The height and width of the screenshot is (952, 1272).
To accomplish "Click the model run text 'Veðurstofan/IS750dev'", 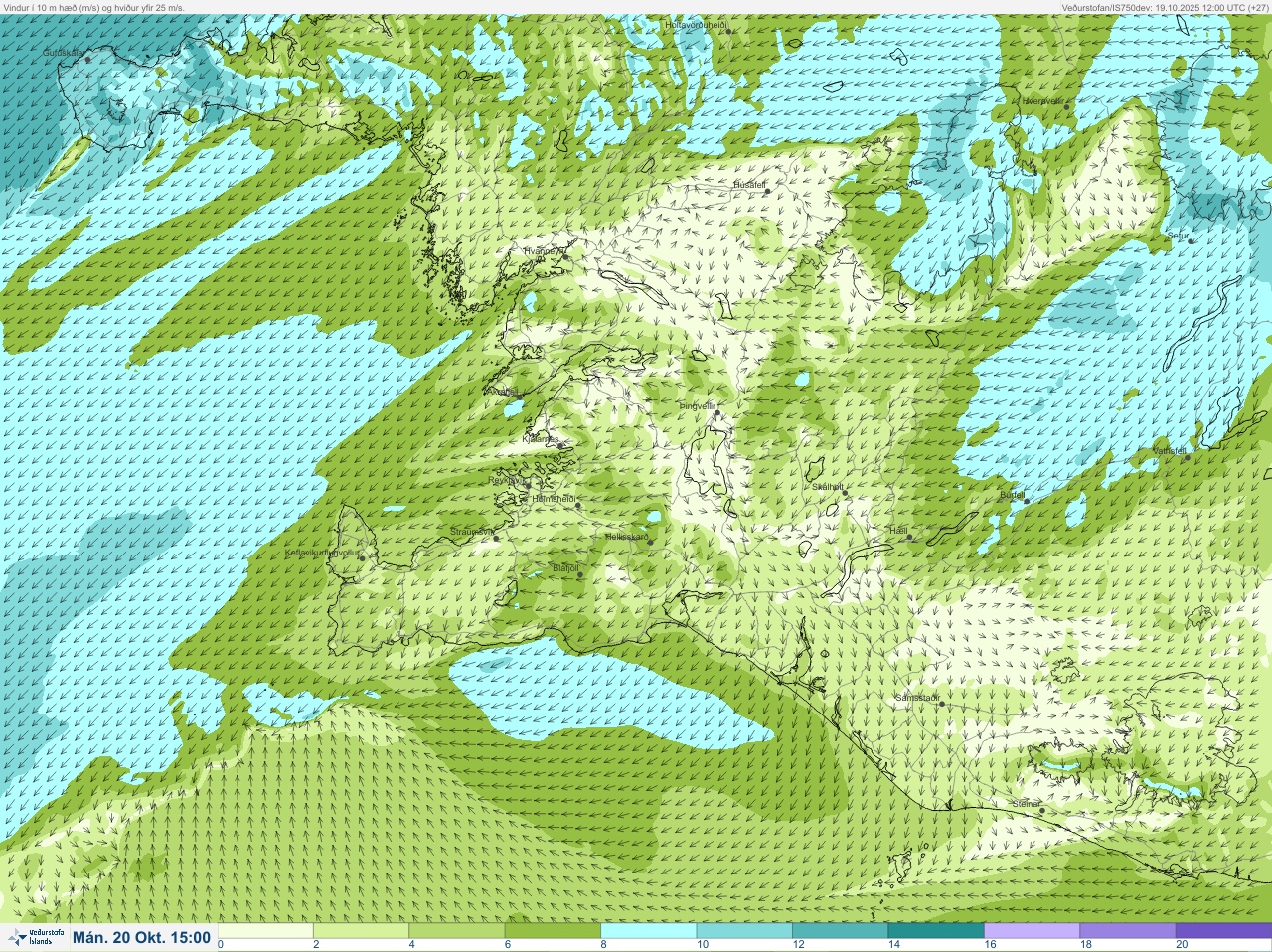I will click(1107, 7).
